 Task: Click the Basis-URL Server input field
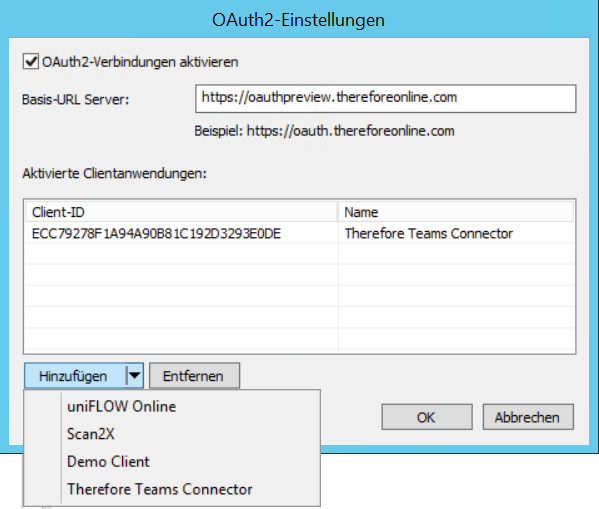(385, 99)
